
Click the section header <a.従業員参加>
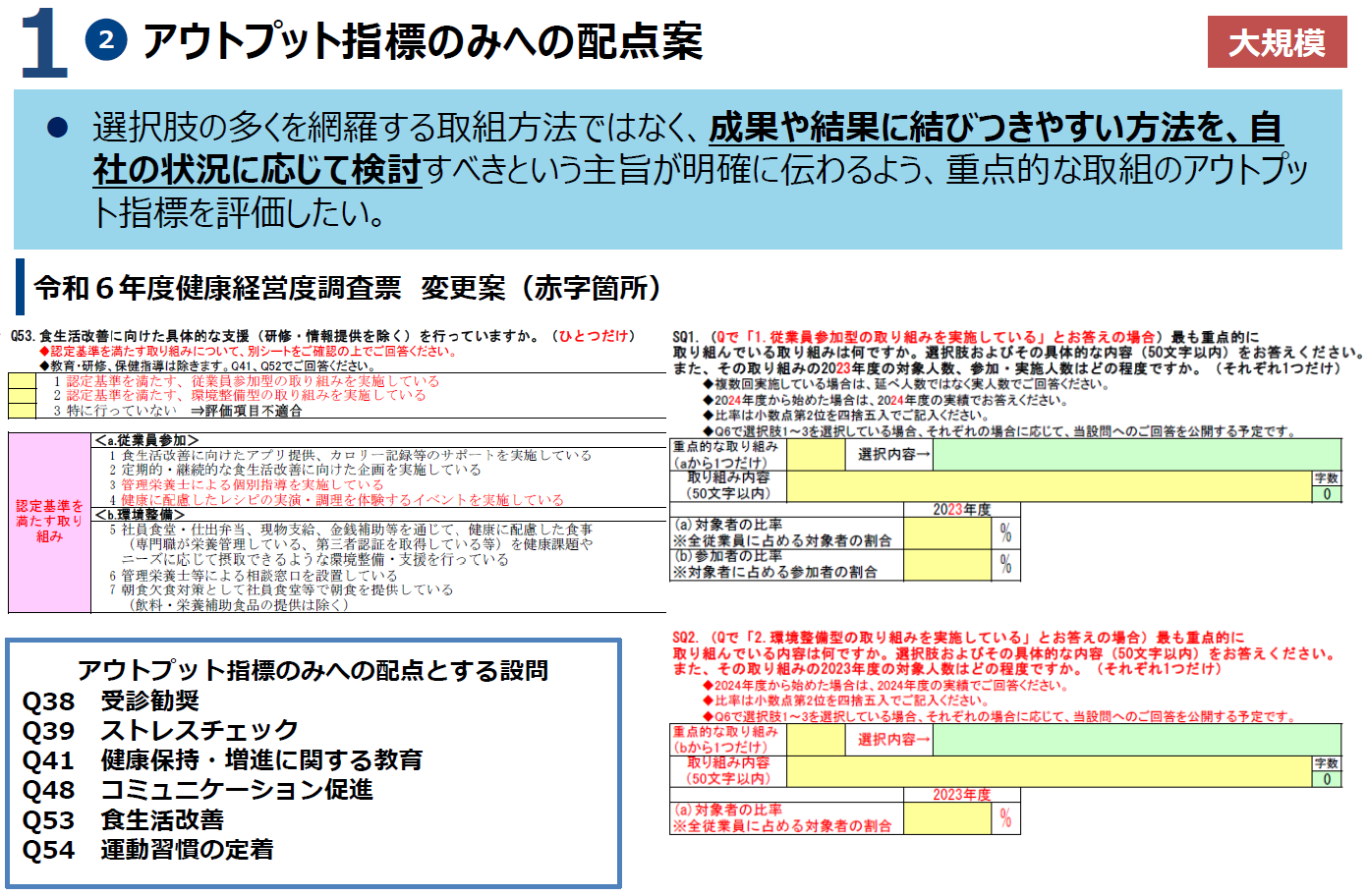(x=146, y=440)
